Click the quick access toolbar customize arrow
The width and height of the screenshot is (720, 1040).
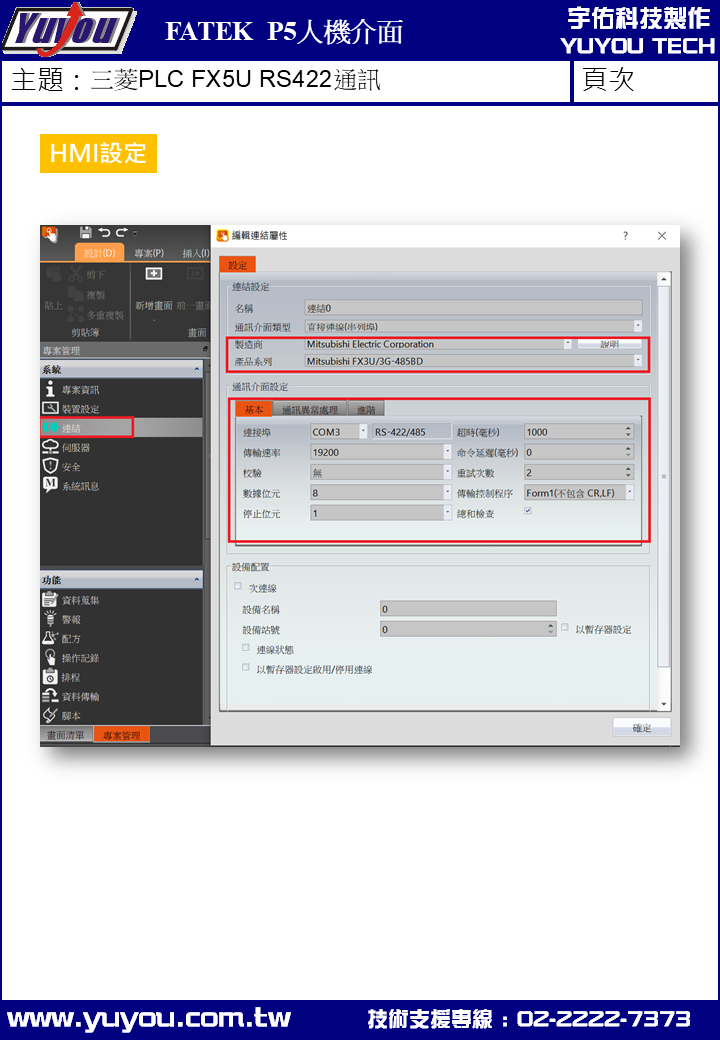(135, 233)
